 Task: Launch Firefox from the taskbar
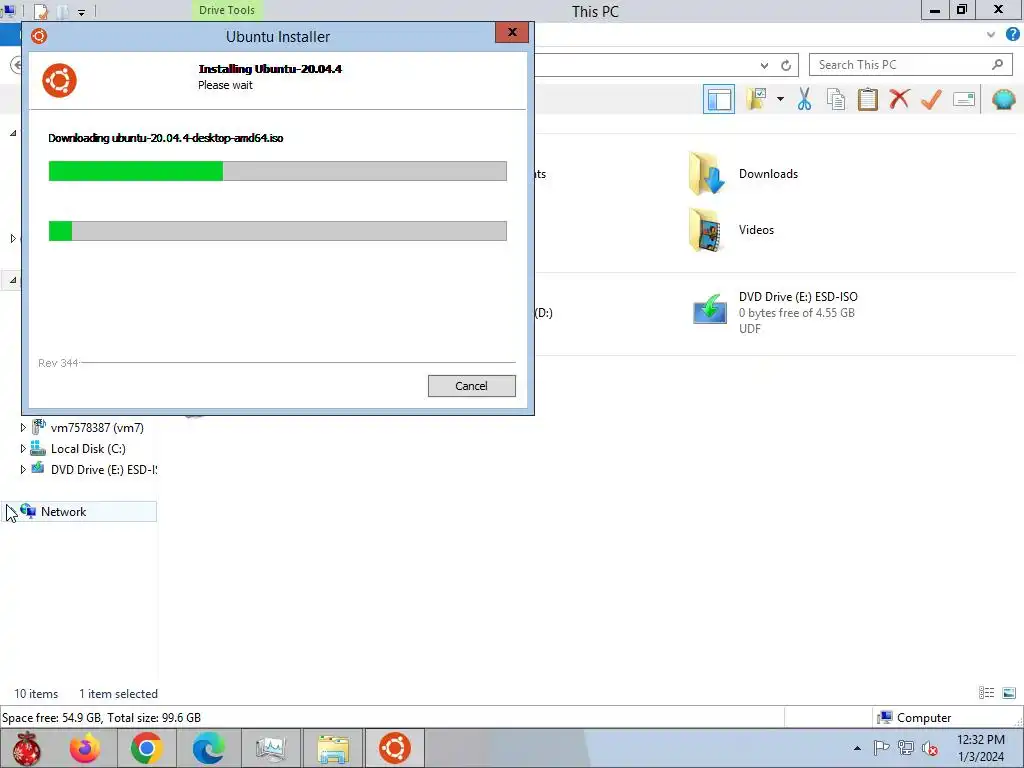tap(85, 748)
